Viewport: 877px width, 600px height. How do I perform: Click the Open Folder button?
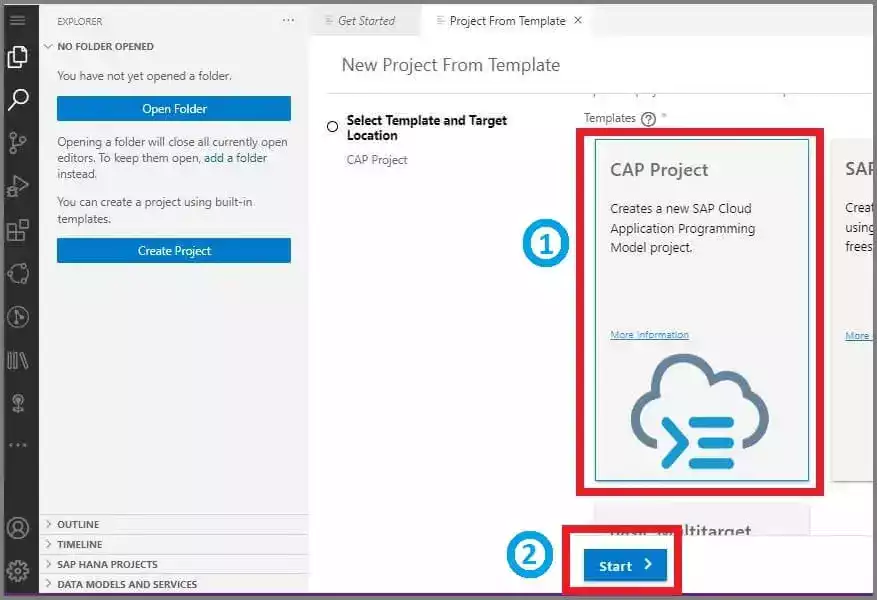click(174, 108)
